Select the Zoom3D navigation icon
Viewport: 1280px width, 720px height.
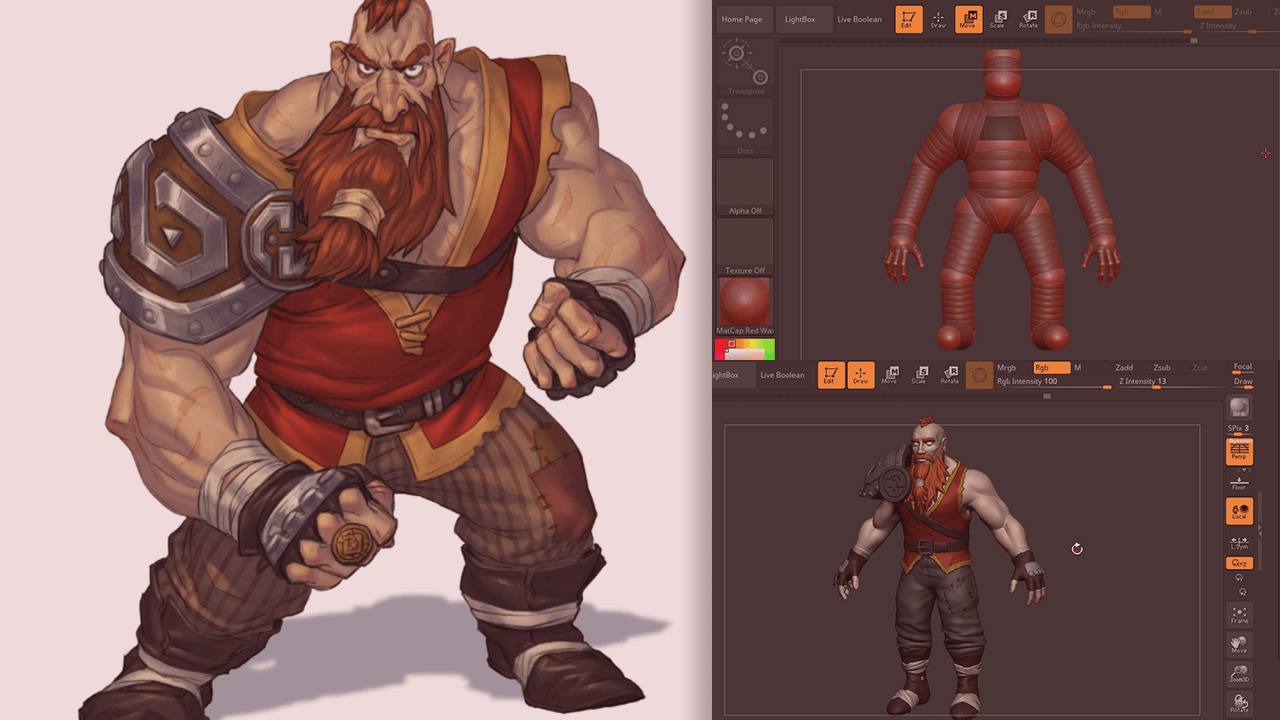(1239, 674)
